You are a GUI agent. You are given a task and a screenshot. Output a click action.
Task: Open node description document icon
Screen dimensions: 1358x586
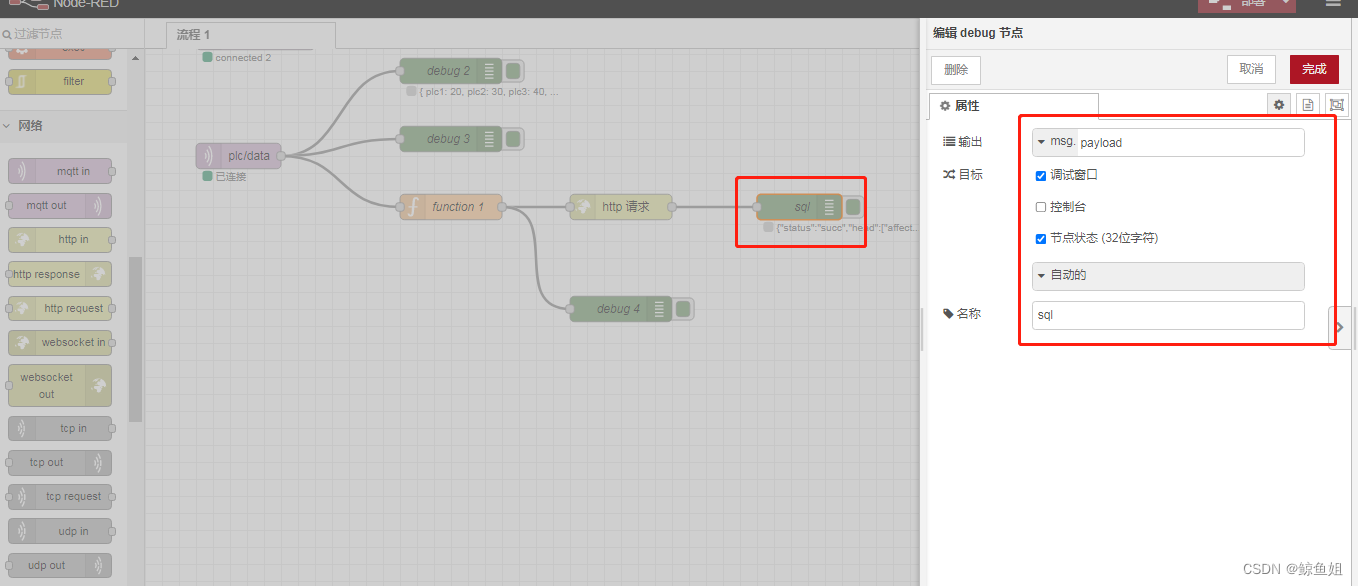pos(1307,105)
